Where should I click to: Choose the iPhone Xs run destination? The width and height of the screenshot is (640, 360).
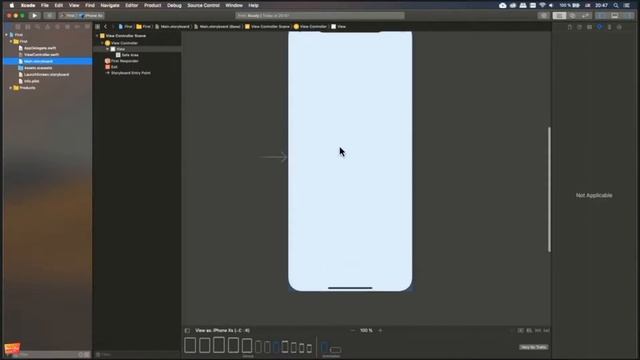[x=93, y=16]
